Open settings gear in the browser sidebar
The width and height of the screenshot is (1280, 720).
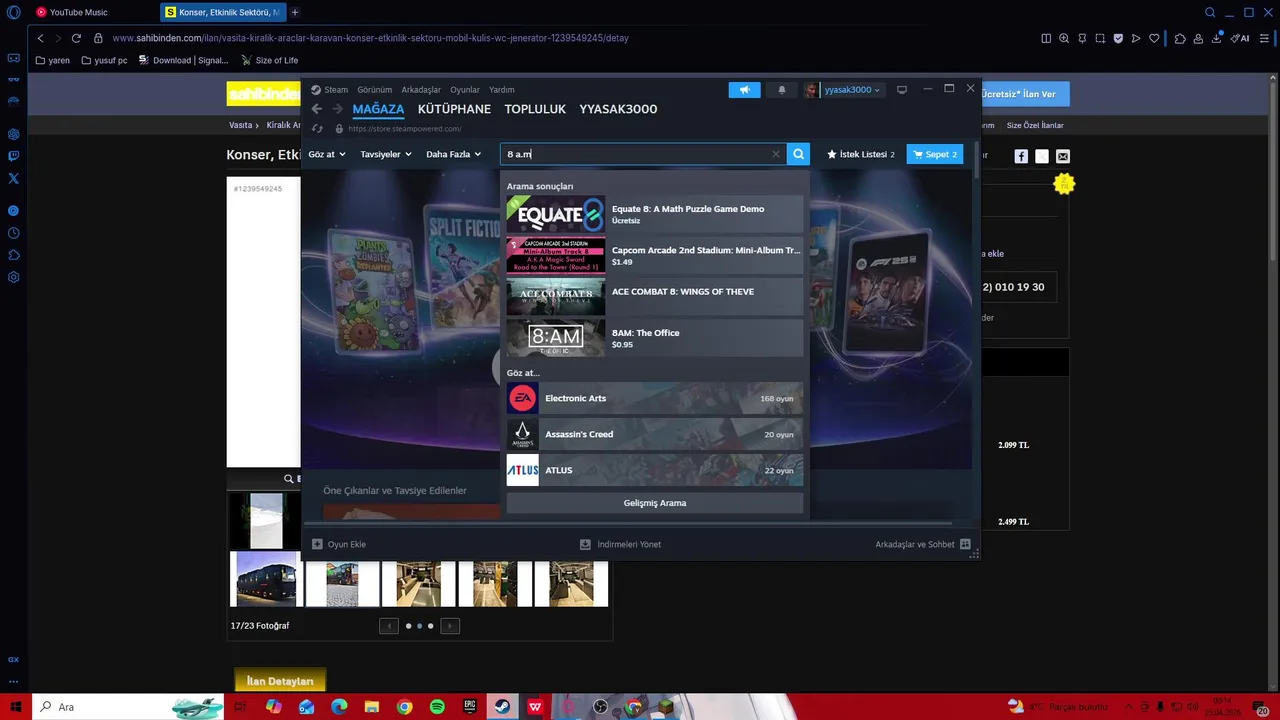click(x=13, y=277)
